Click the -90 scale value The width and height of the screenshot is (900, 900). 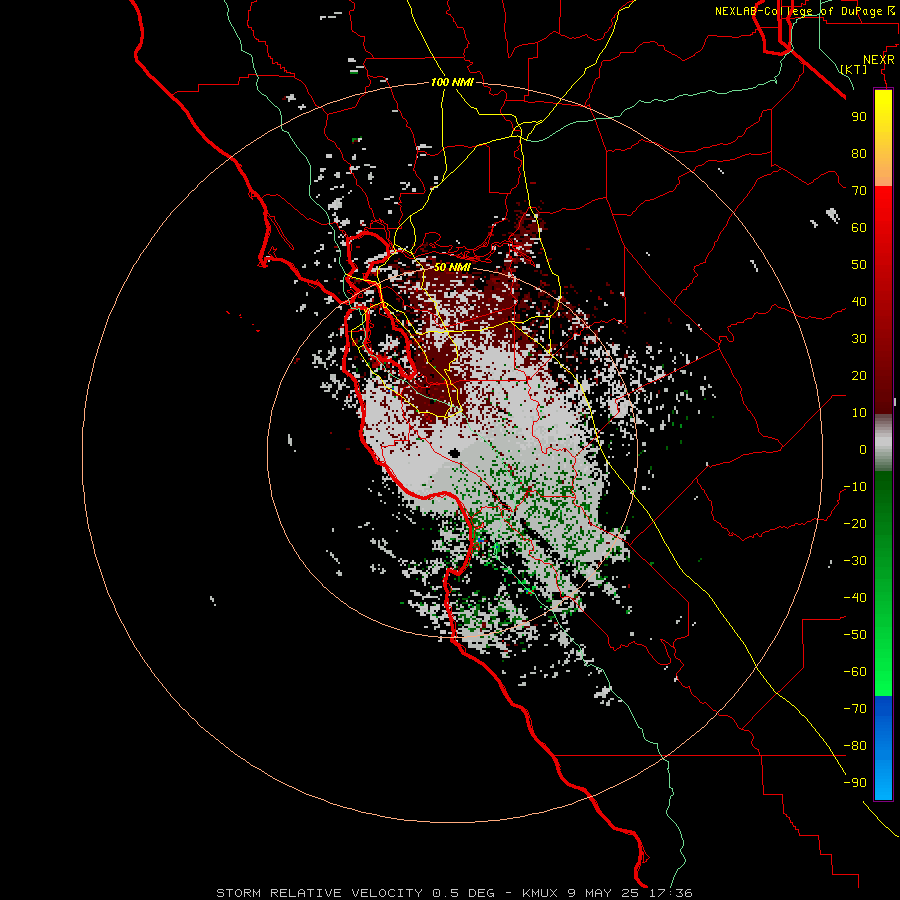point(855,783)
